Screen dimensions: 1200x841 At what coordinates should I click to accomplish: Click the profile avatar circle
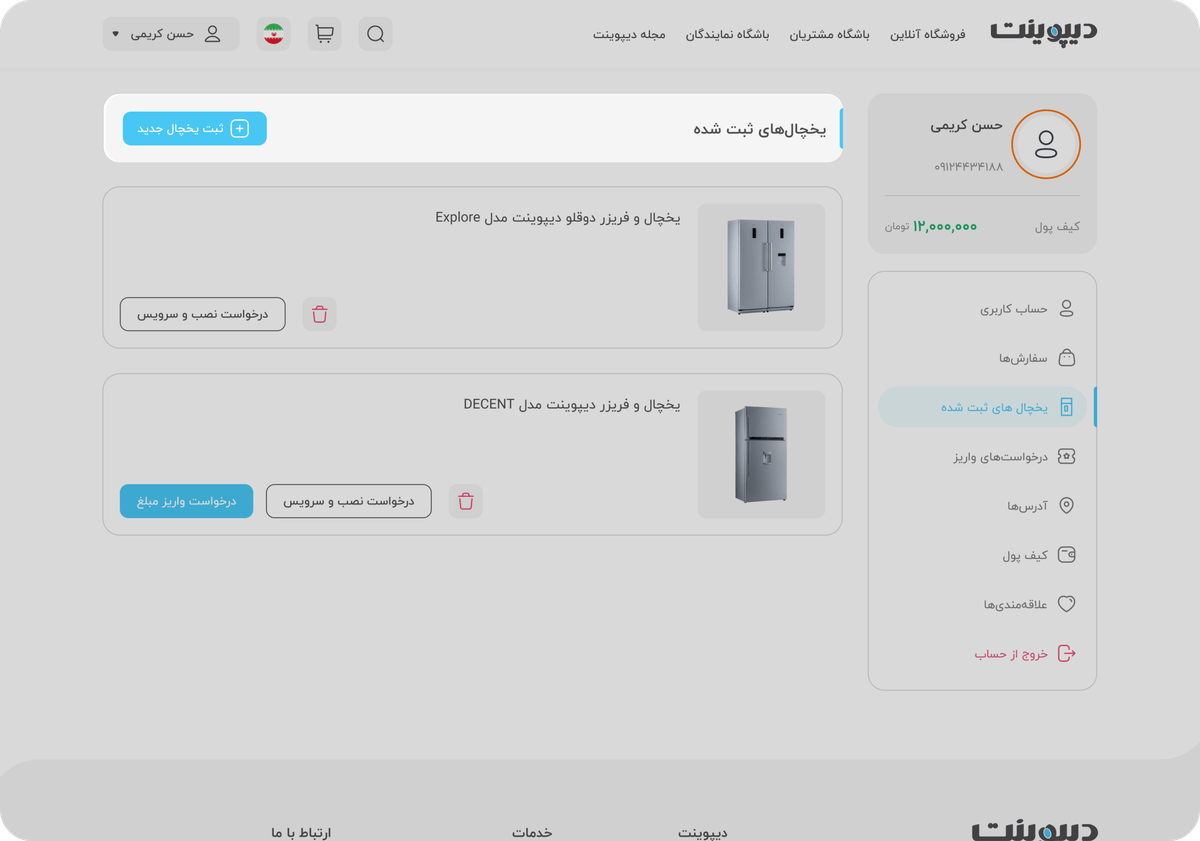click(x=1046, y=144)
